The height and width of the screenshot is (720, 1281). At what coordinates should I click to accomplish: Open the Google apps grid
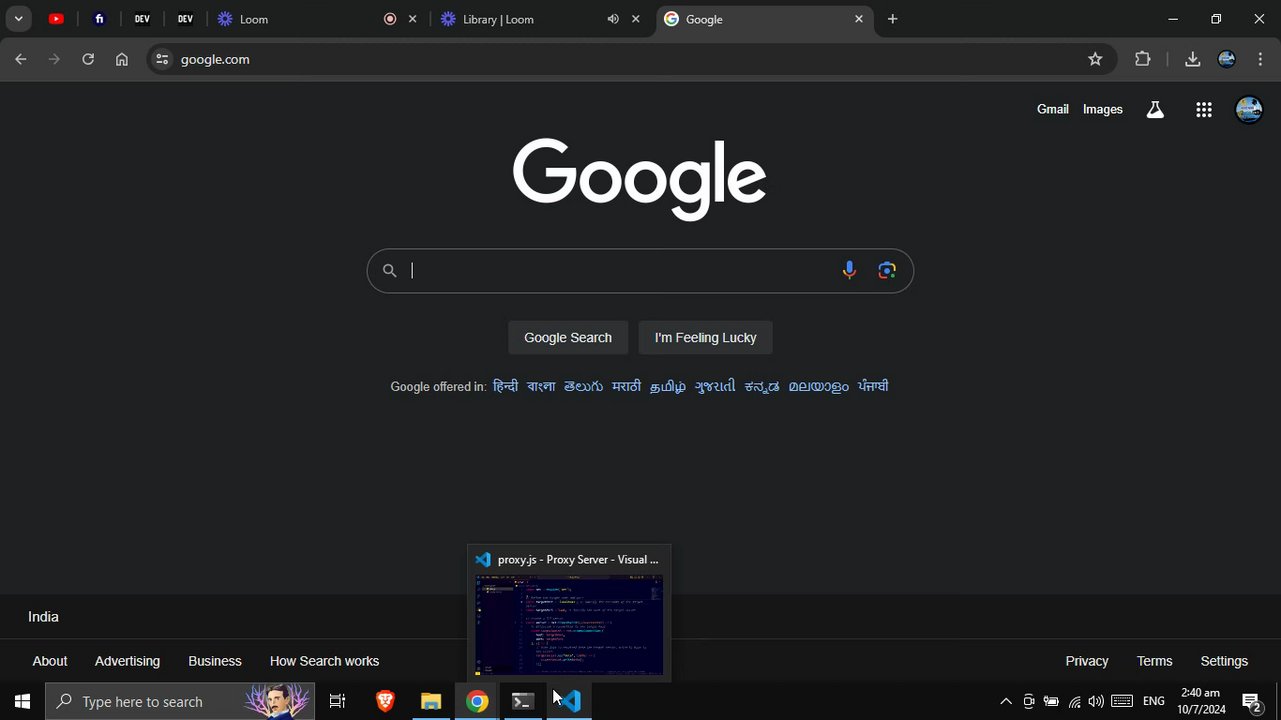coord(1204,110)
